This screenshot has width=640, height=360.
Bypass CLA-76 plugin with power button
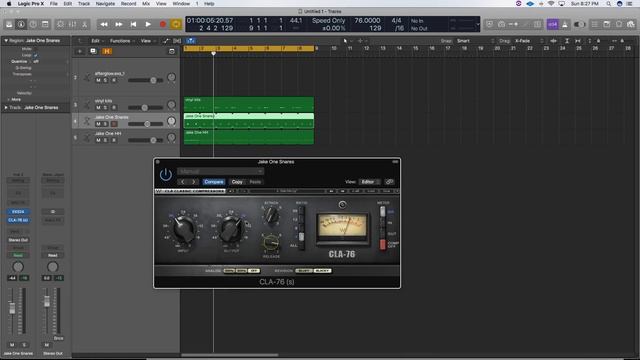[166, 175]
